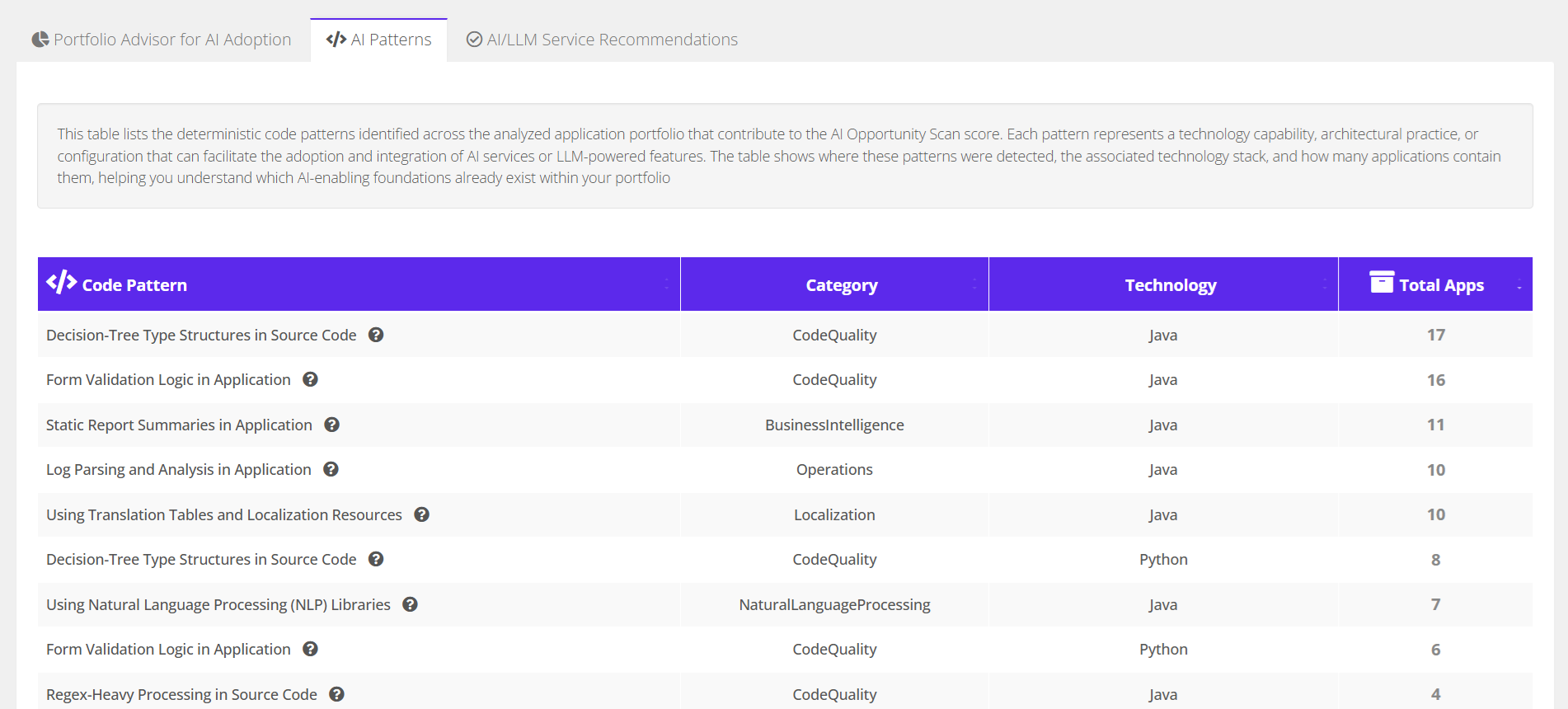Sort table by Category column header
This screenshot has height=709, width=1568.
(x=834, y=284)
